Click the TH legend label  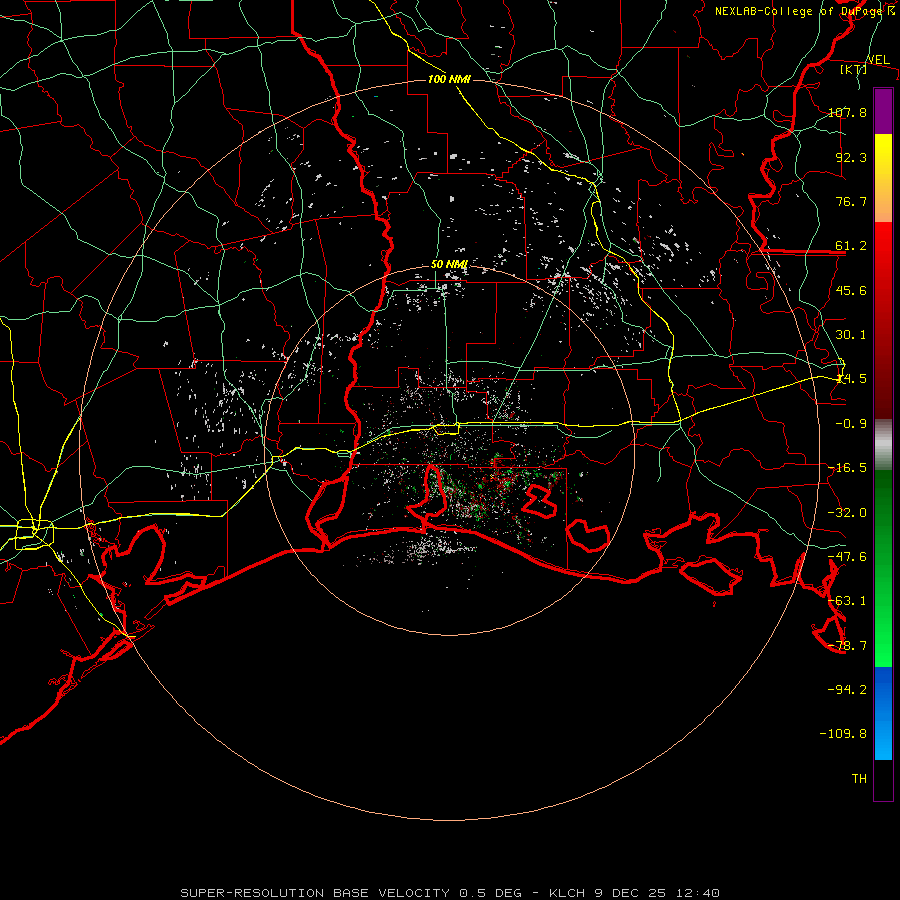point(859,779)
